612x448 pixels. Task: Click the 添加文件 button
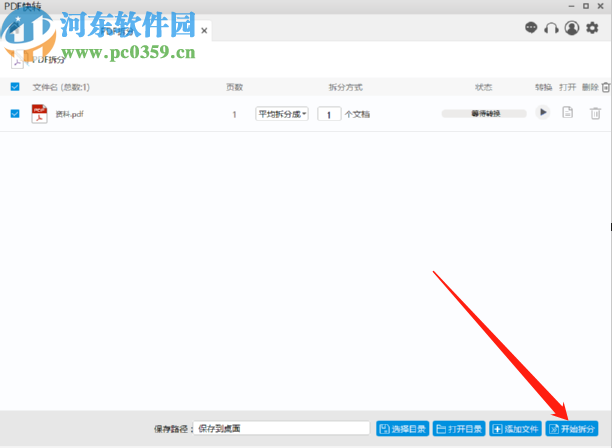click(515, 429)
